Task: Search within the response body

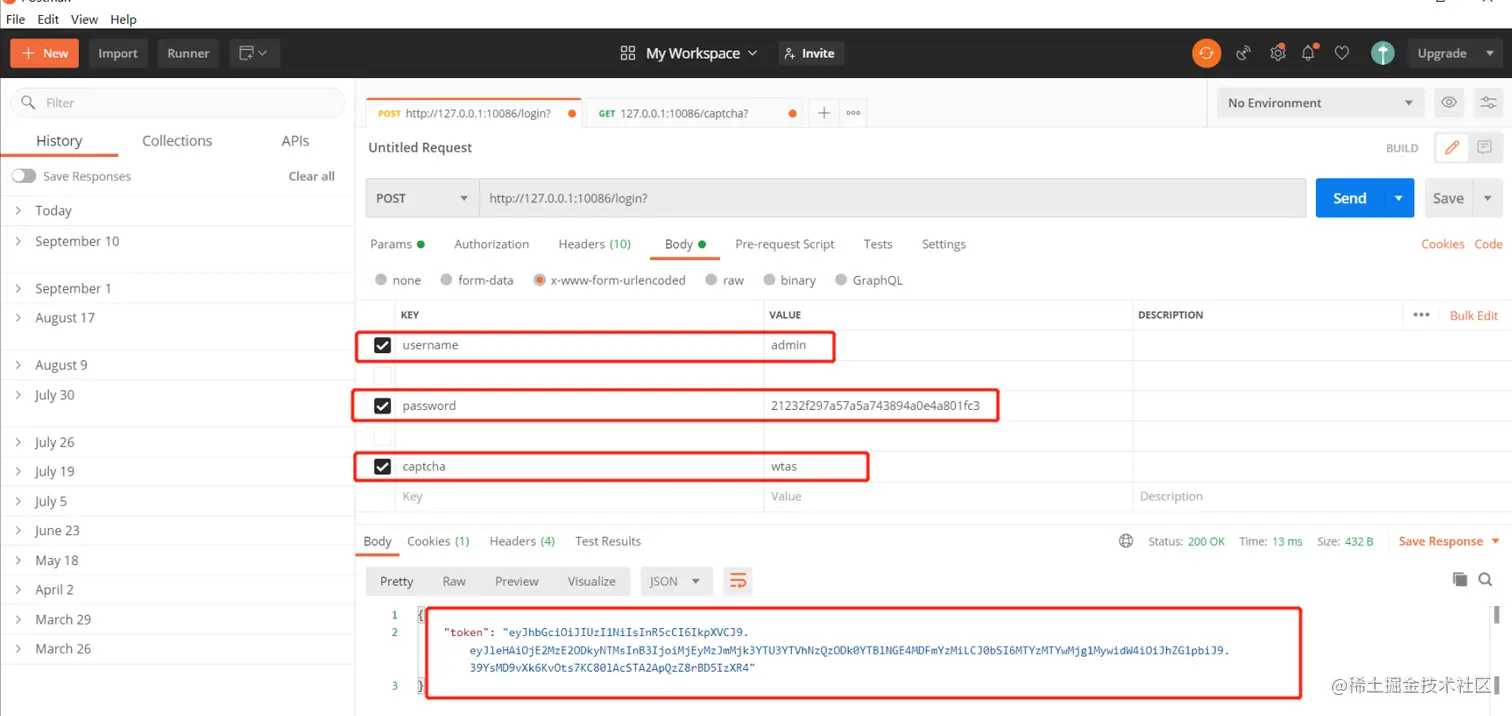Action: coord(1486,579)
